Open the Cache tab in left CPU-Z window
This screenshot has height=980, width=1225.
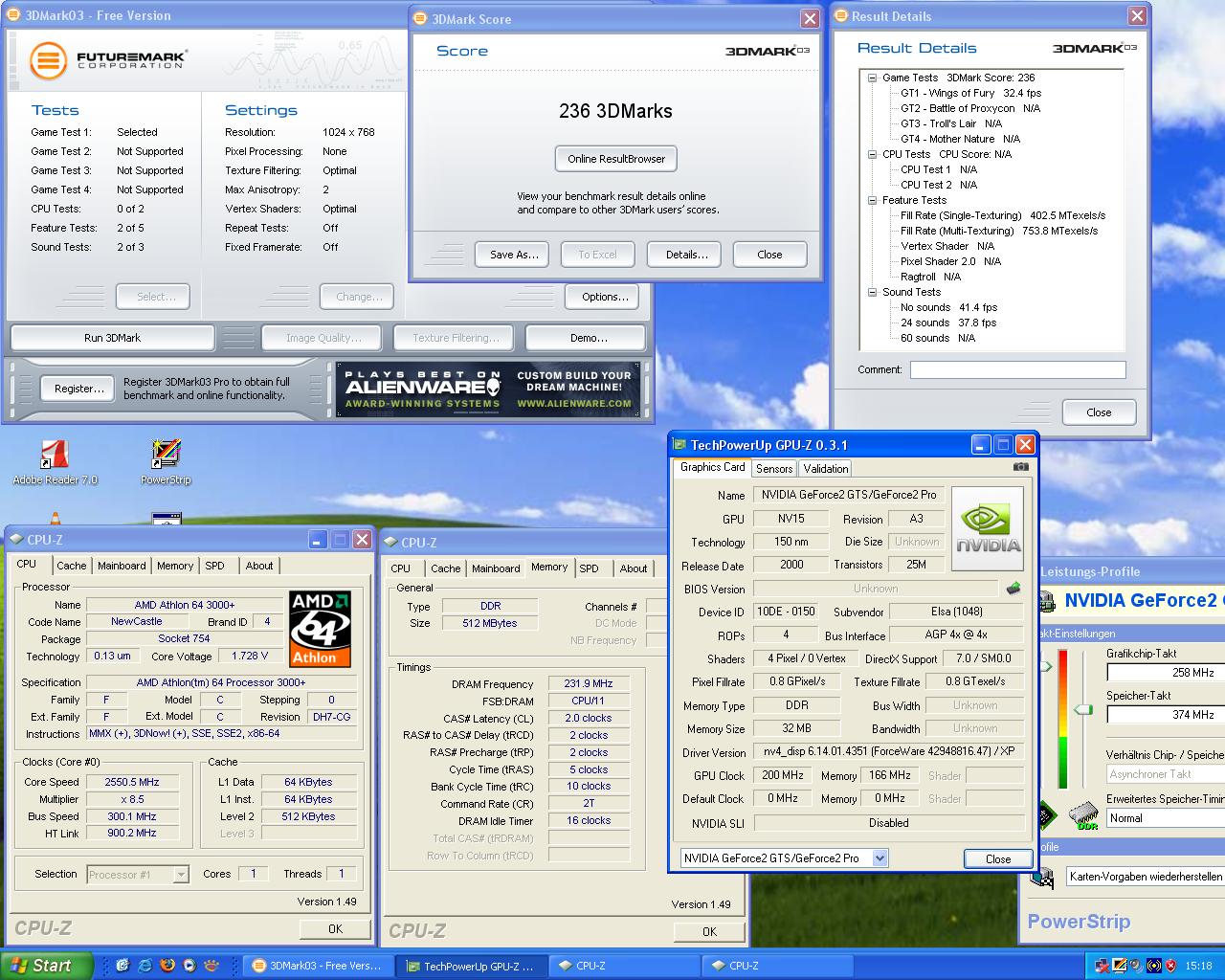[72, 566]
